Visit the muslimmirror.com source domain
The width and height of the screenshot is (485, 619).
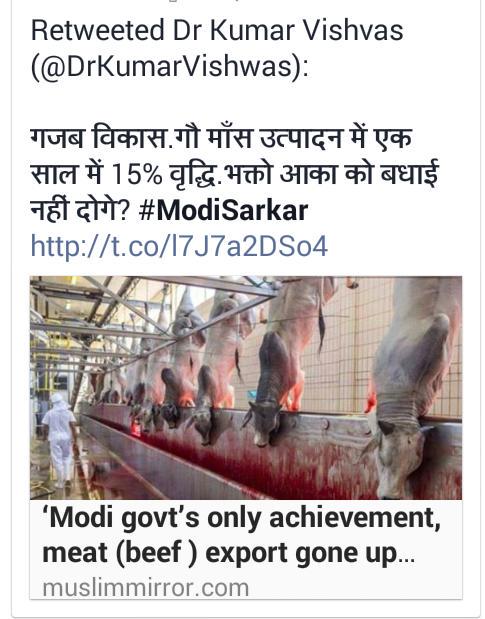(x=146, y=588)
